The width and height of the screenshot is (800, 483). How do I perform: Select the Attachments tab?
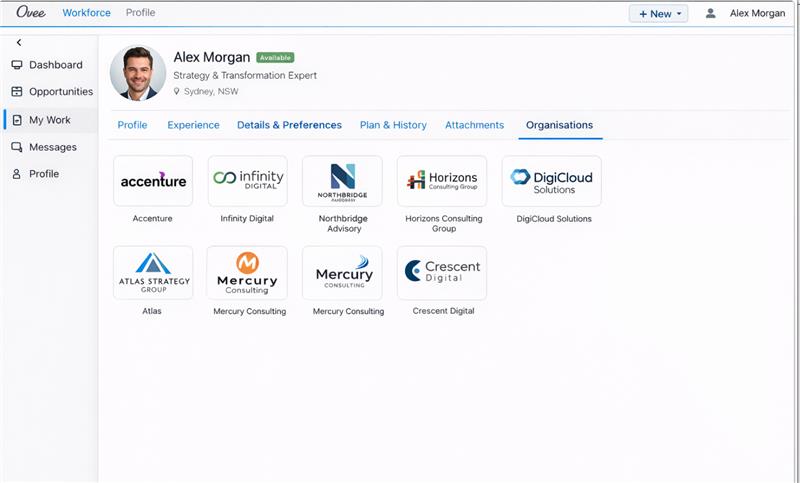tap(474, 125)
